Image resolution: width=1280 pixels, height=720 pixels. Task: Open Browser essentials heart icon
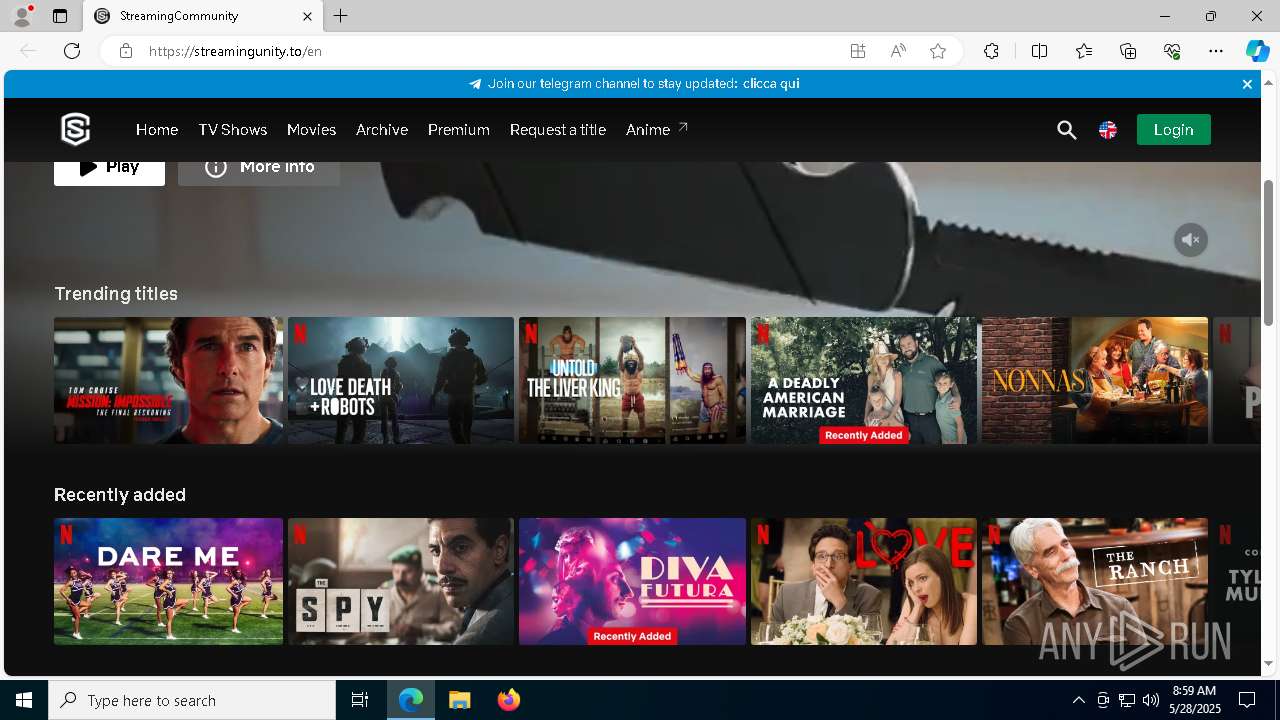coord(1172,51)
